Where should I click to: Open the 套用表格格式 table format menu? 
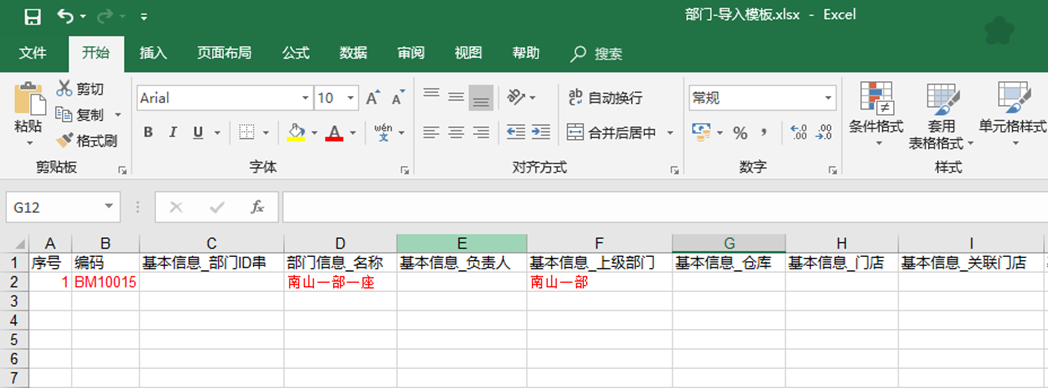coord(941,116)
